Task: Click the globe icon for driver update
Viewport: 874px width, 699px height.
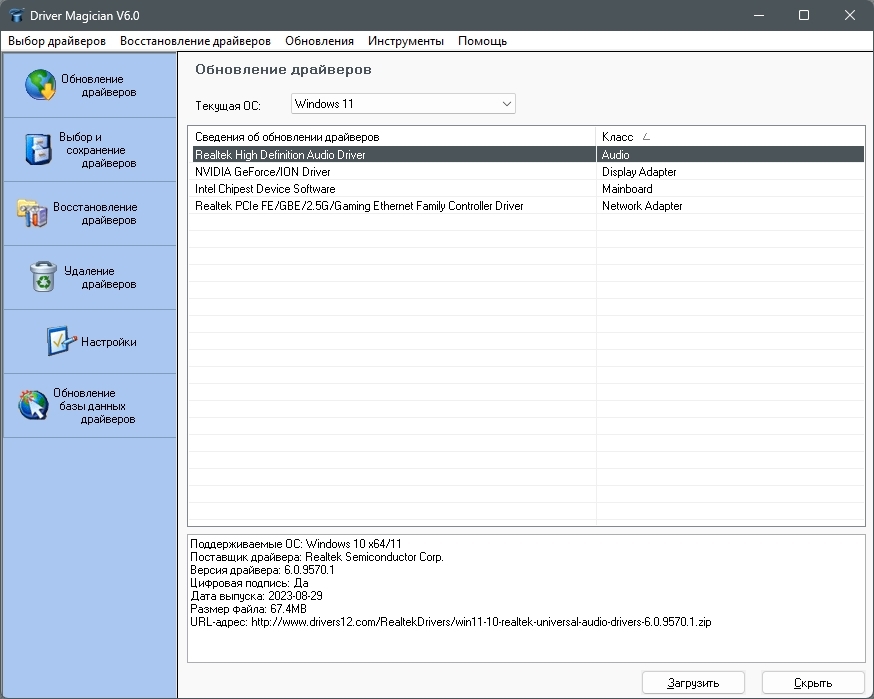Action: [40, 85]
